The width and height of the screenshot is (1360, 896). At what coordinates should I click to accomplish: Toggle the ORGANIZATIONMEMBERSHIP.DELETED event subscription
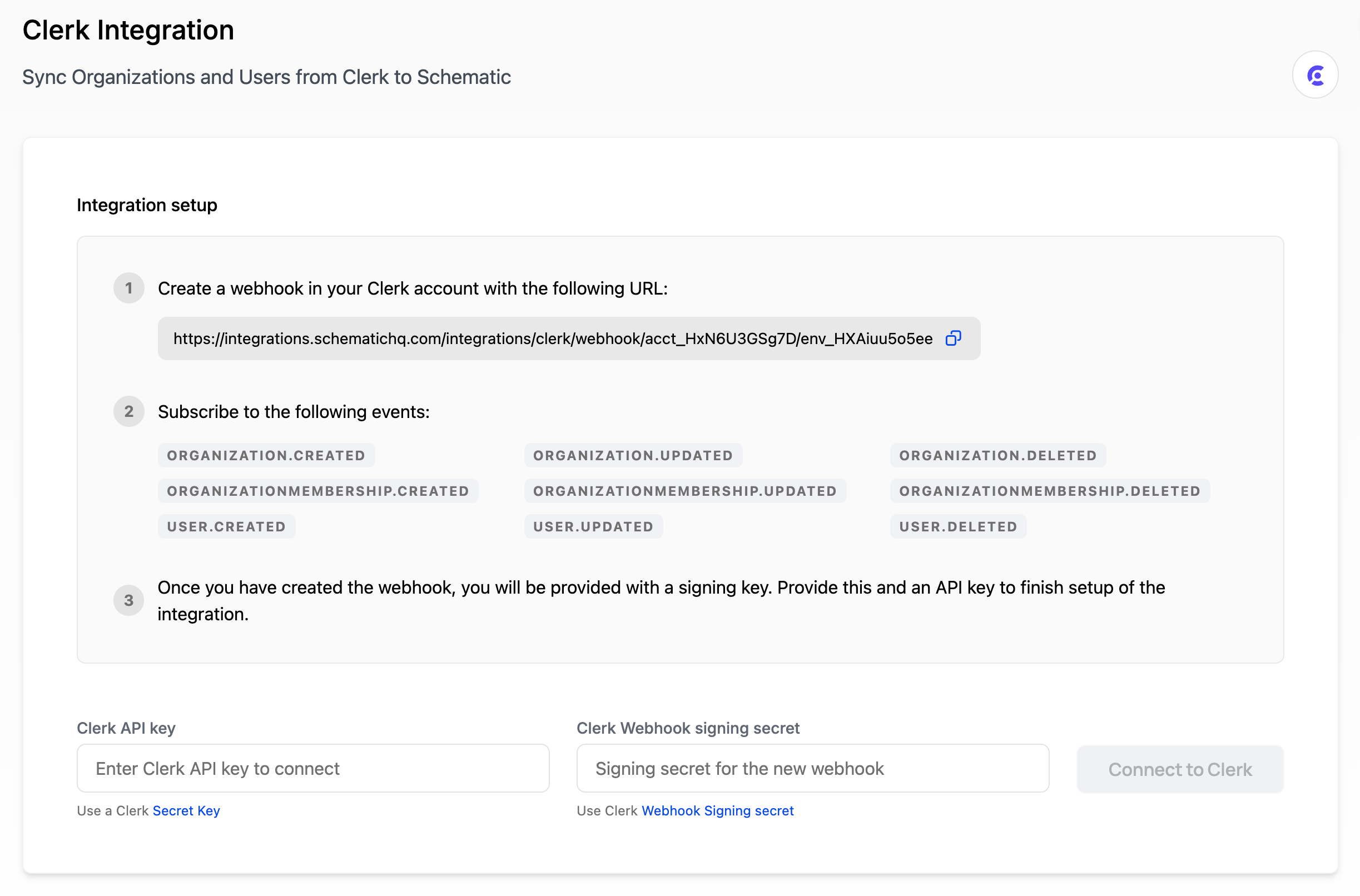click(x=1050, y=490)
